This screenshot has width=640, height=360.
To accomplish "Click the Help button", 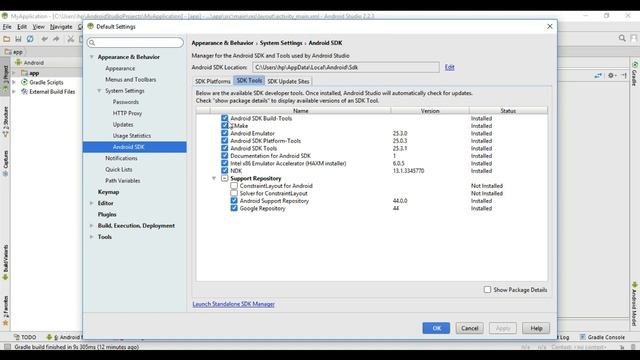I will (x=536, y=328).
